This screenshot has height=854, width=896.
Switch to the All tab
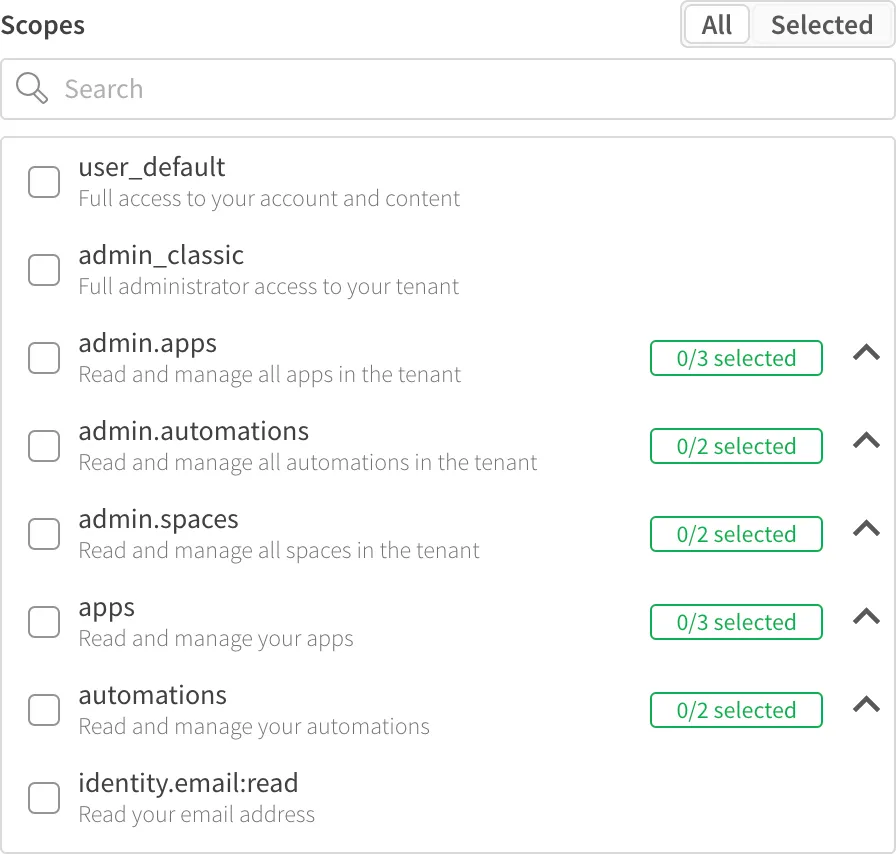click(x=716, y=25)
